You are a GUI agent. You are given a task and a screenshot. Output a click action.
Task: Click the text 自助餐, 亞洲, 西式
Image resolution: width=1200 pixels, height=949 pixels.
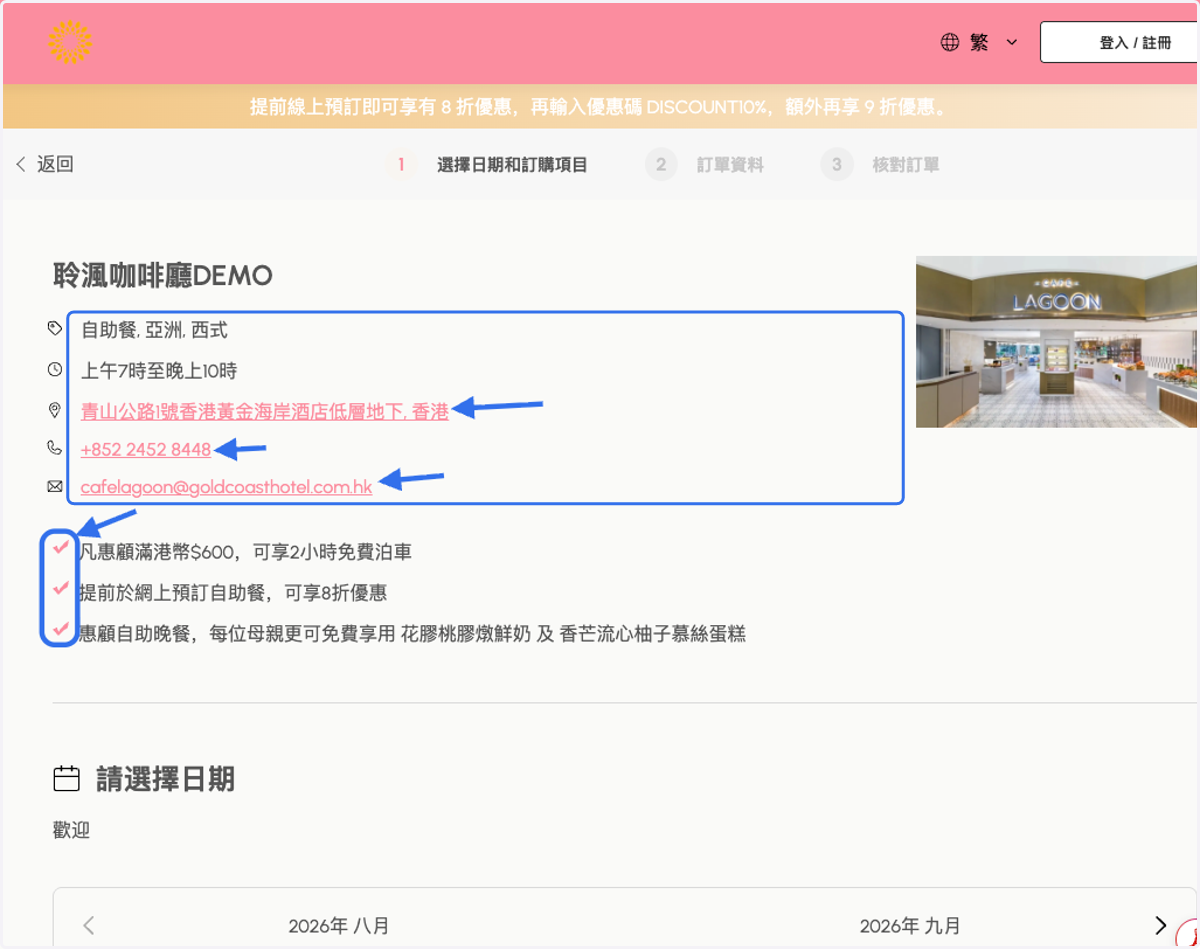[154, 329]
